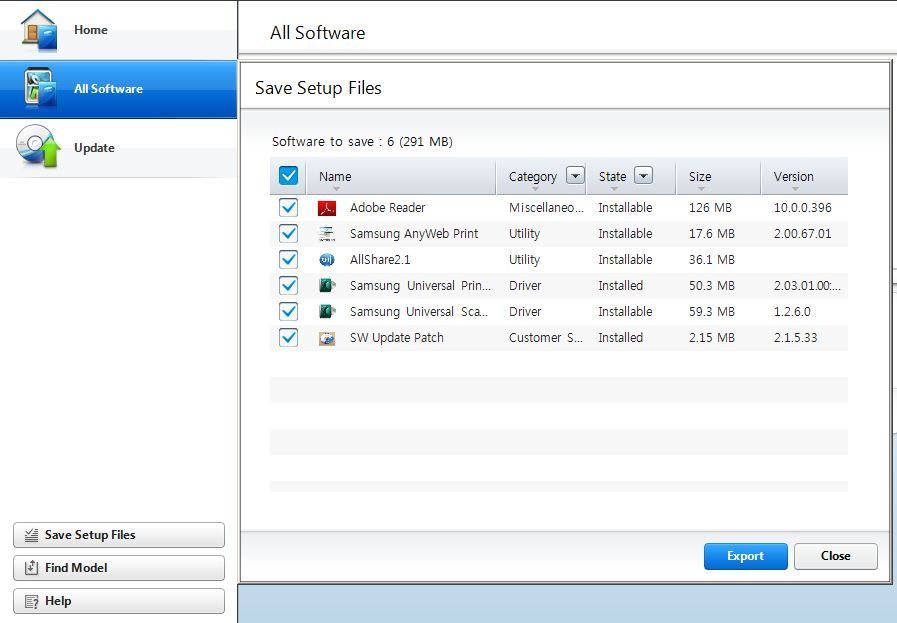Click version 2.1.5.33 cell
897x623 pixels.
(x=795, y=338)
